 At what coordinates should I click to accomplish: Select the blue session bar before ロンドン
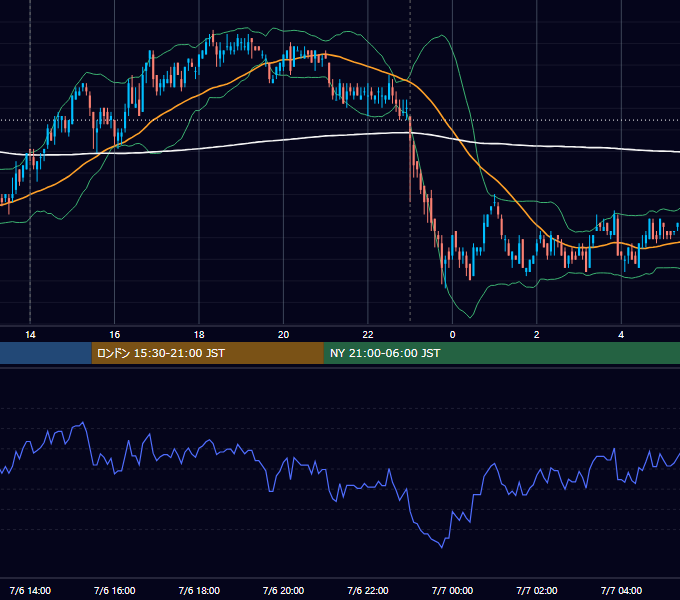(46, 353)
